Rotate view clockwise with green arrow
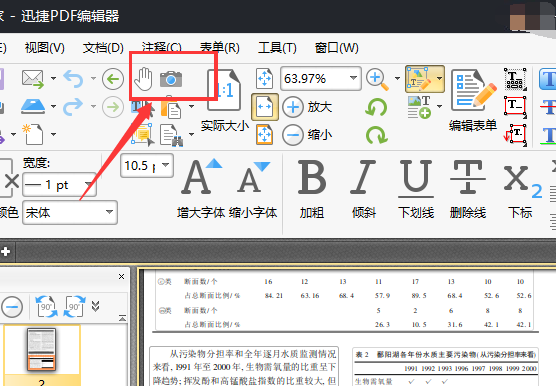Image resolution: width=556 pixels, height=386 pixels. tap(376, 135)
